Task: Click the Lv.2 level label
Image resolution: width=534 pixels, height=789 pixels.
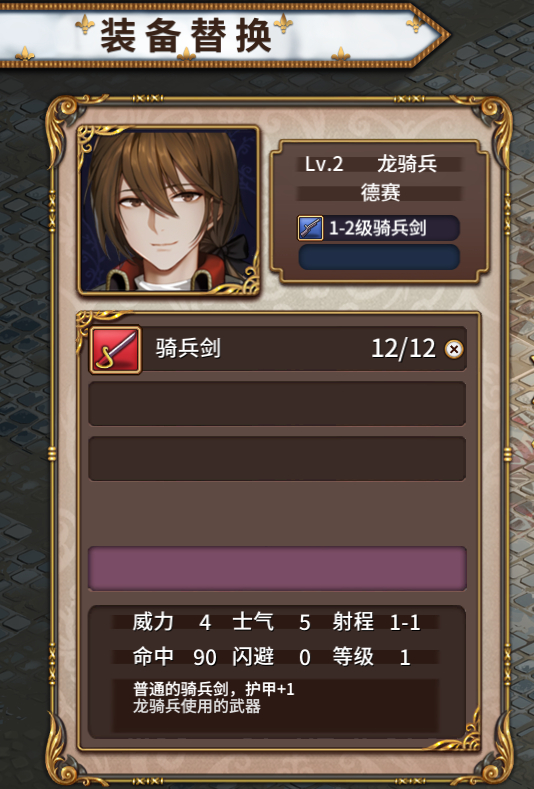Action: click(x=324, y=164)
